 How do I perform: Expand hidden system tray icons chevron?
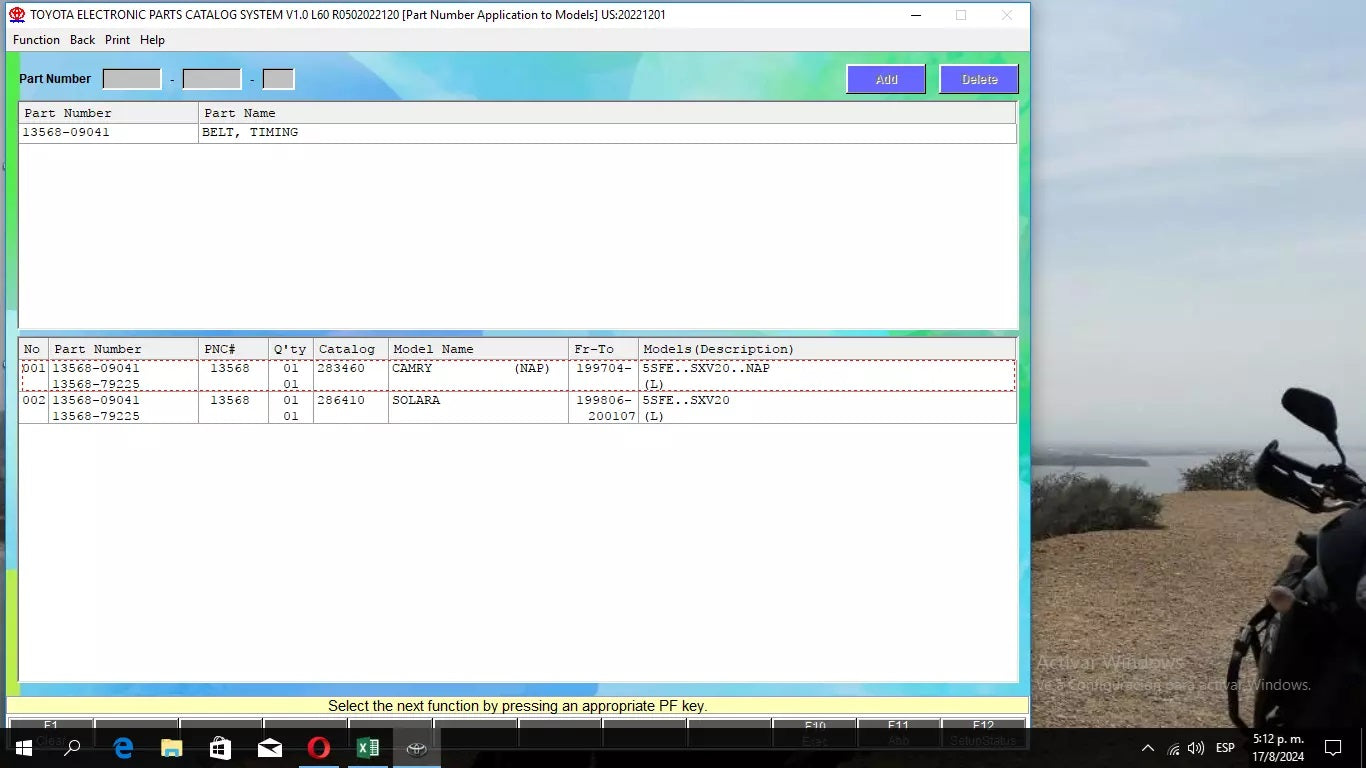1148,748
